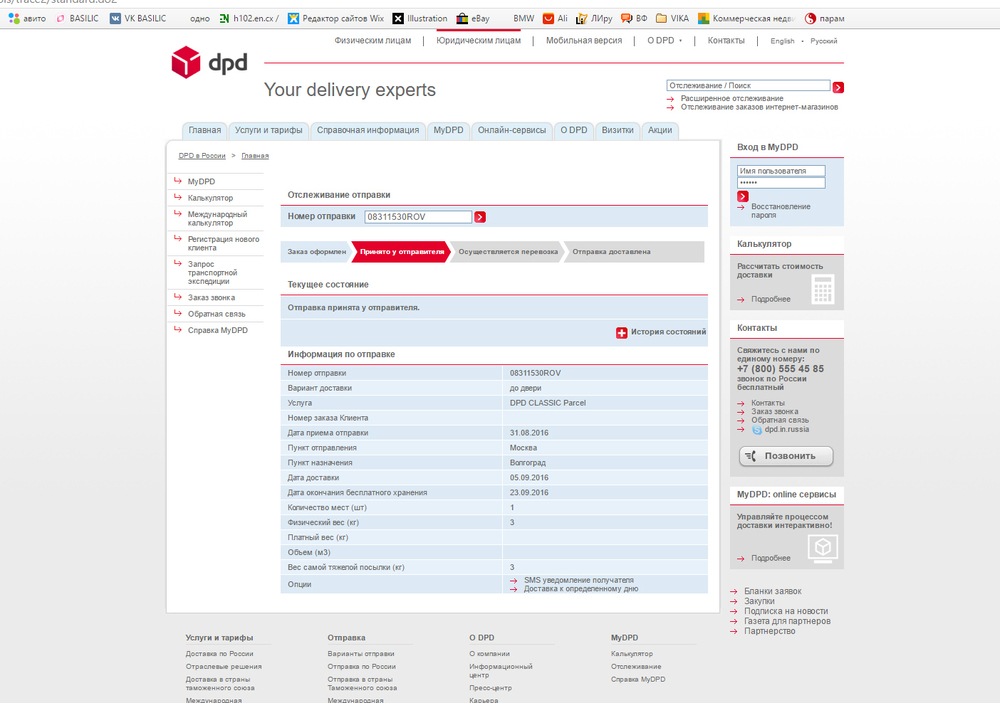Click the calculator icon in Калькулятор panel

pyautogui.click(x=822, y=290)
